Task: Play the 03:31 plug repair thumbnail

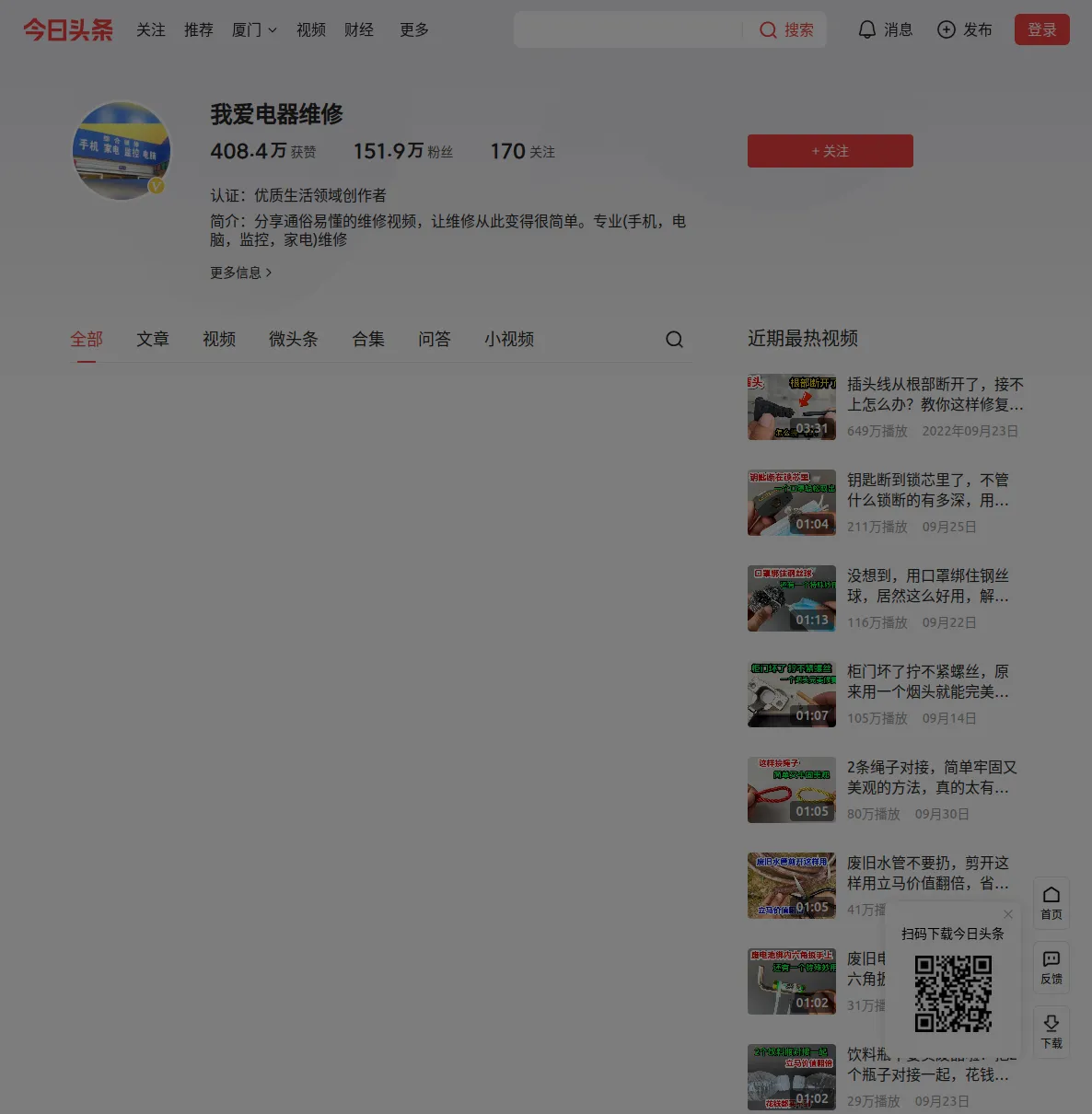Action: click(x=792, y=407)
